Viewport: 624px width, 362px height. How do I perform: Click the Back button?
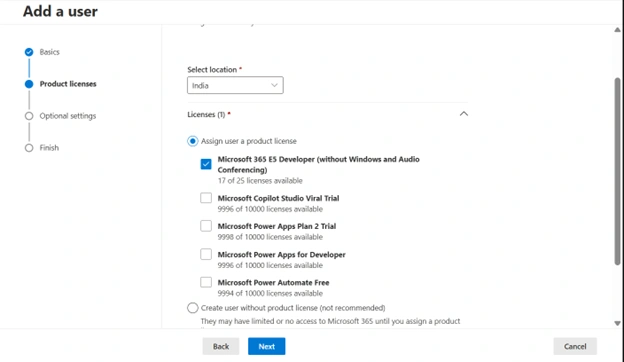[221, 346]
